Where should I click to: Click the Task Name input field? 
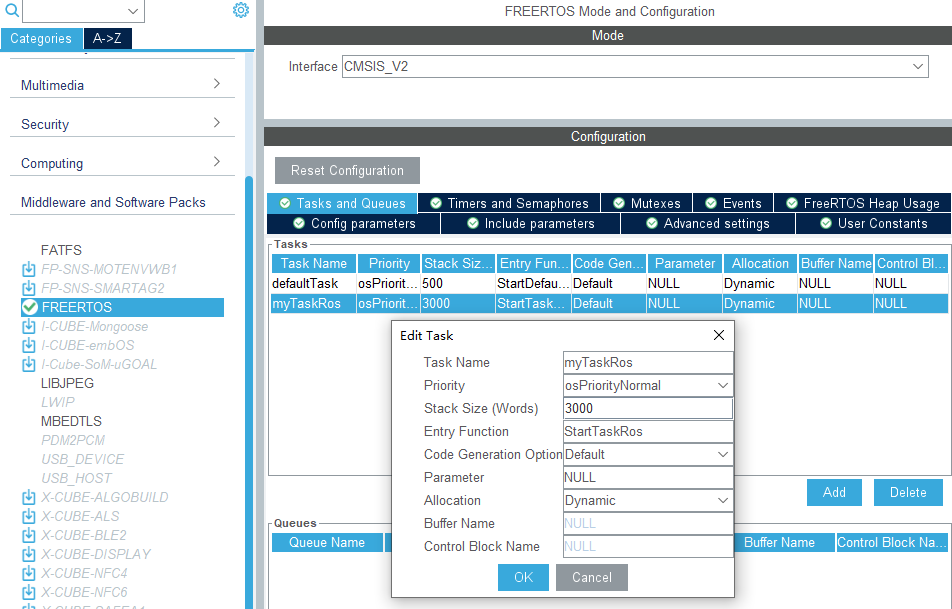pos(648,362)
